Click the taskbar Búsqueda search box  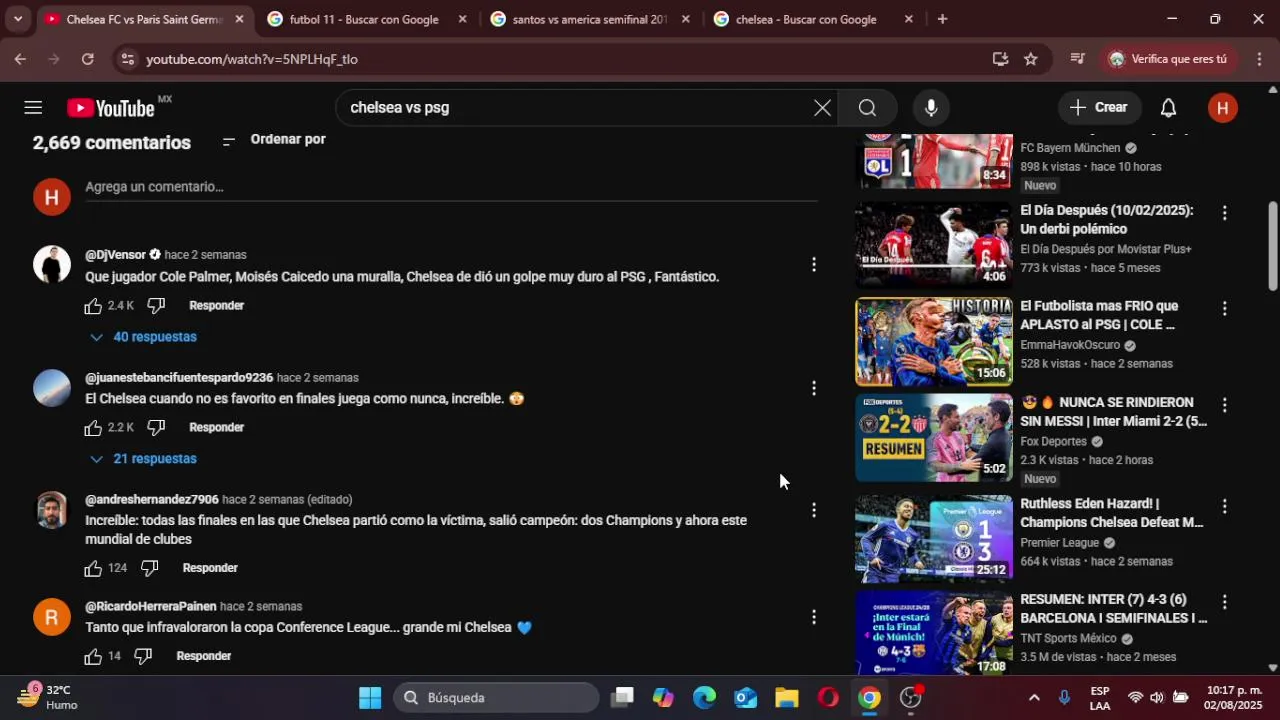(496, 698)
